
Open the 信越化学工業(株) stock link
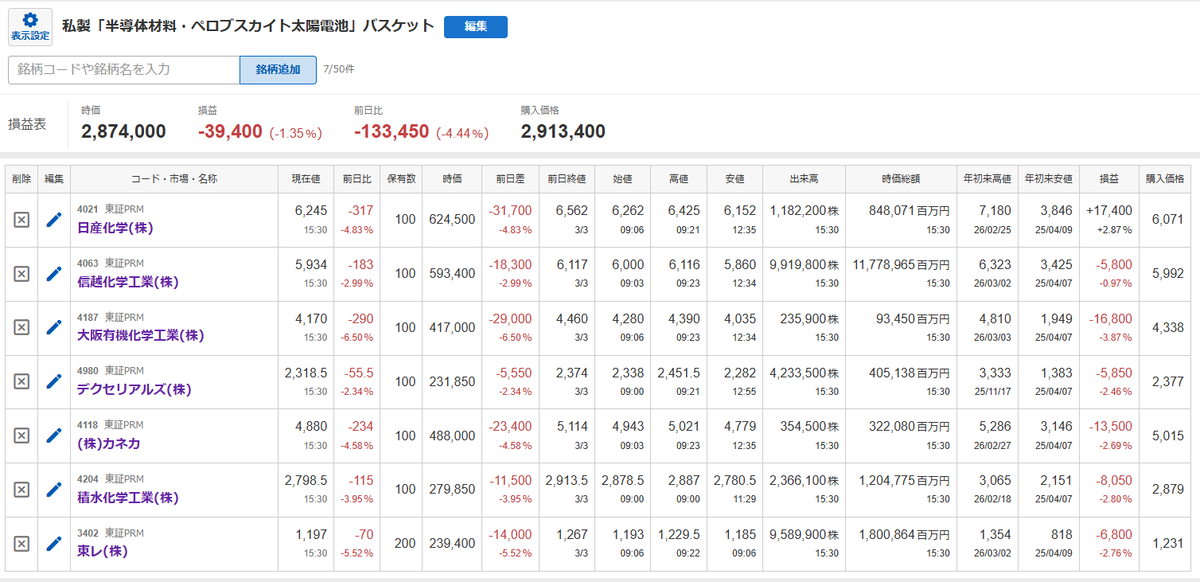click(x=128, y=282)
